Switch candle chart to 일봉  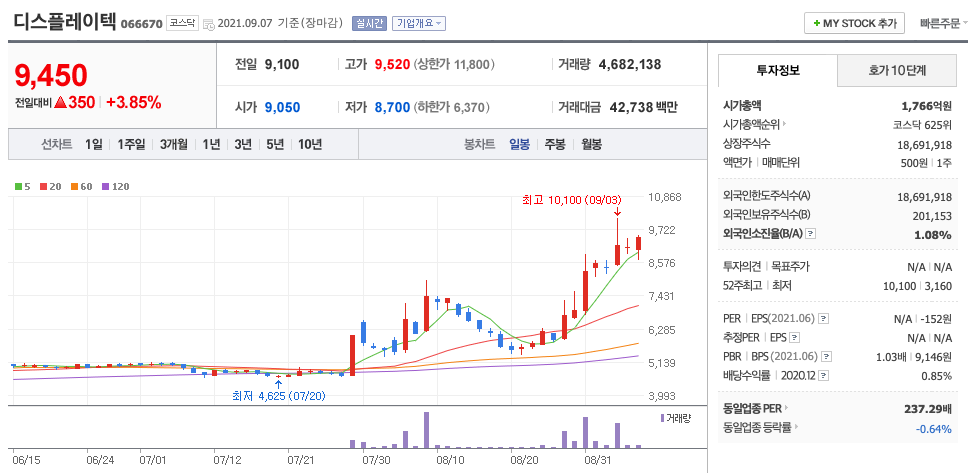coord(519,144)
